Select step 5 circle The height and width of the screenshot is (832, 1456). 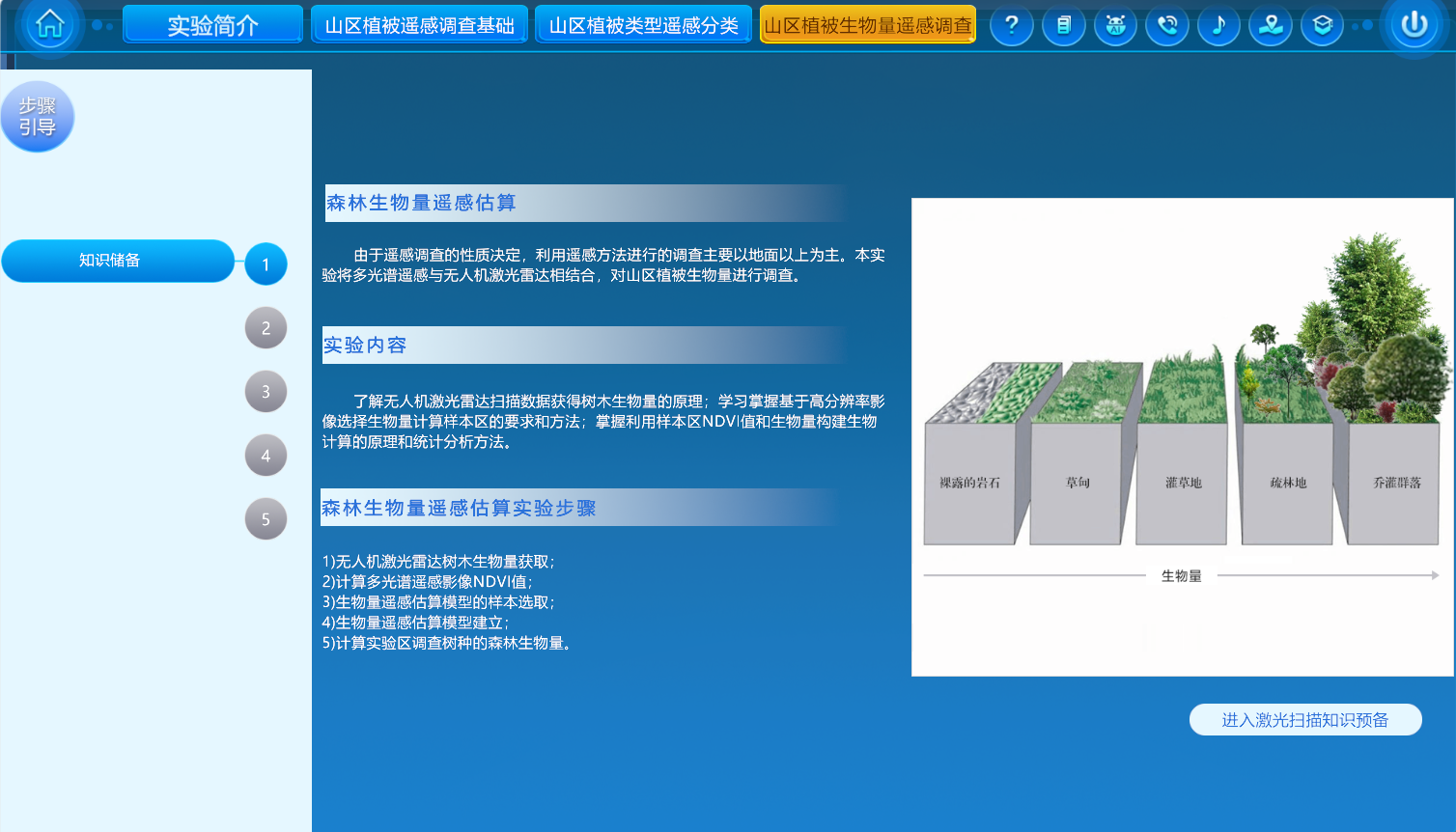(266, 519)
